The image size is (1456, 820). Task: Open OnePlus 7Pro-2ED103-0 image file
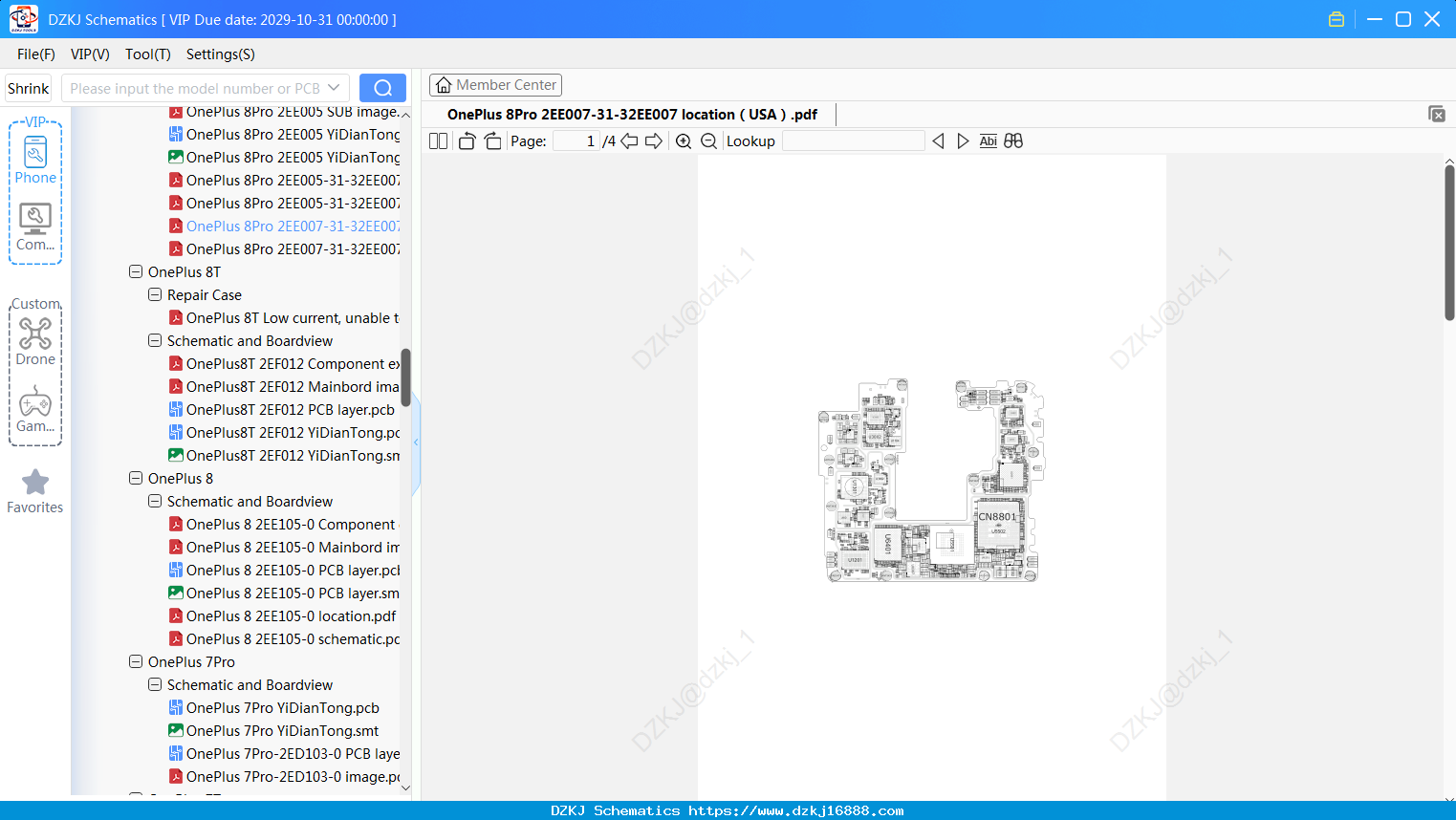coord(293,776)
